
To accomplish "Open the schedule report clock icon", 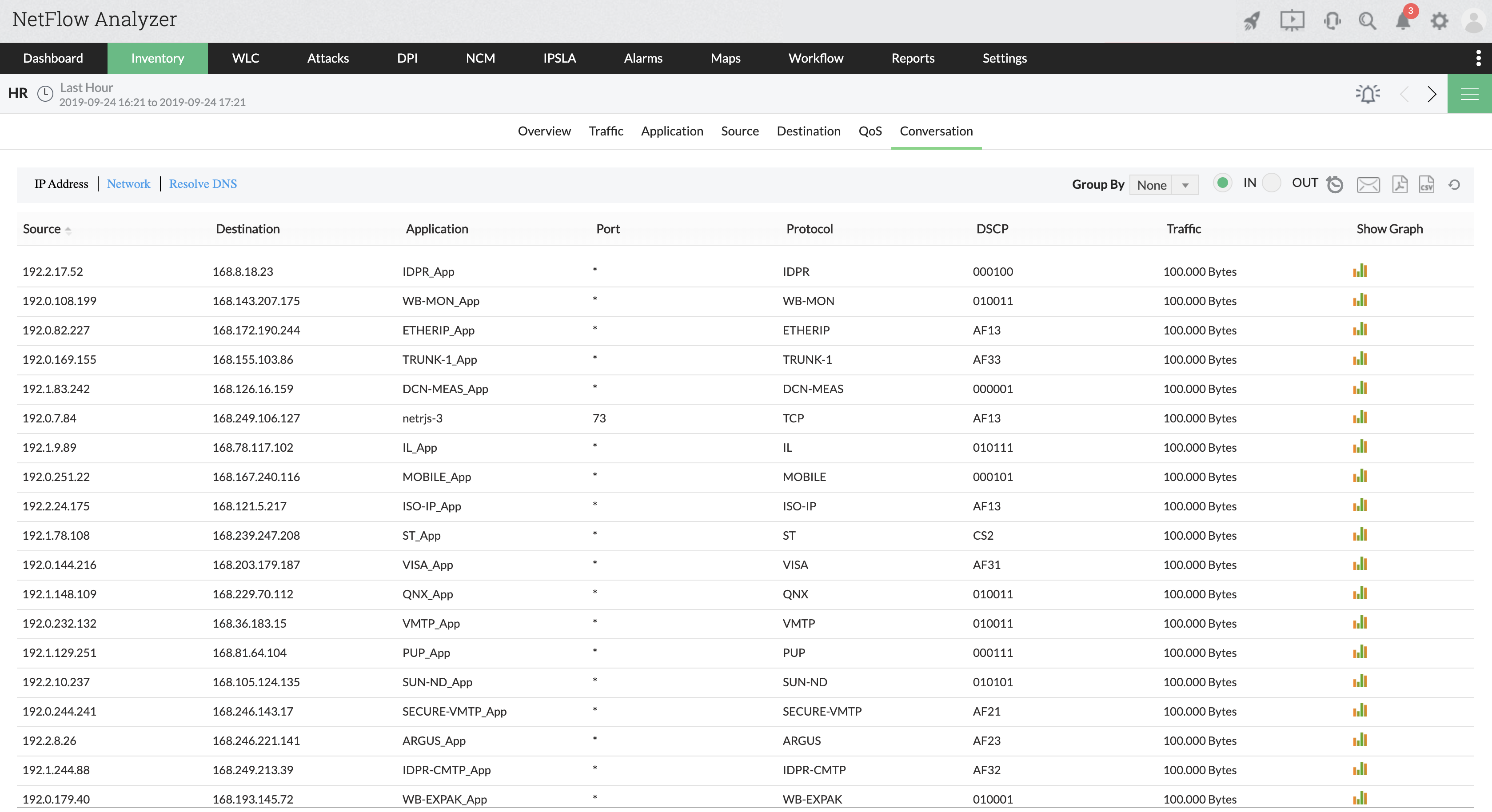I will pos(1335,185).
